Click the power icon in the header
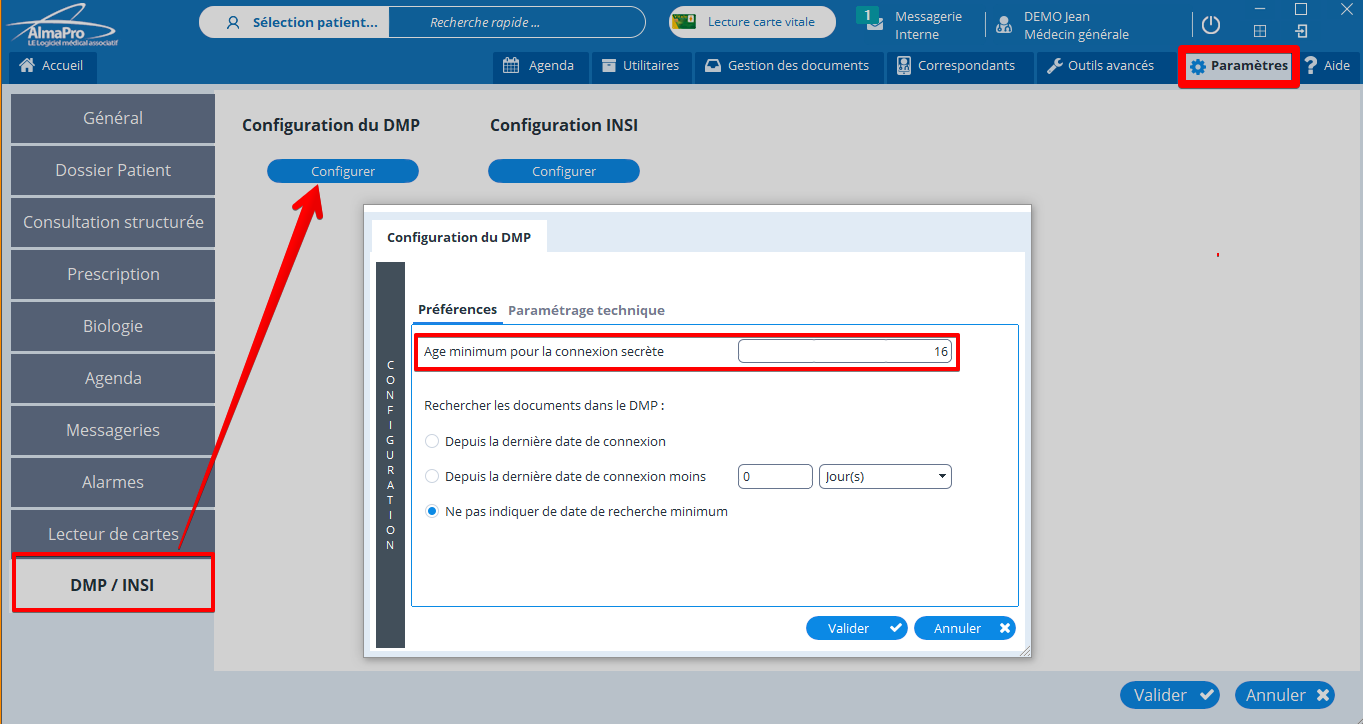Viewport: 1363px width, 724px height. 1211,25
